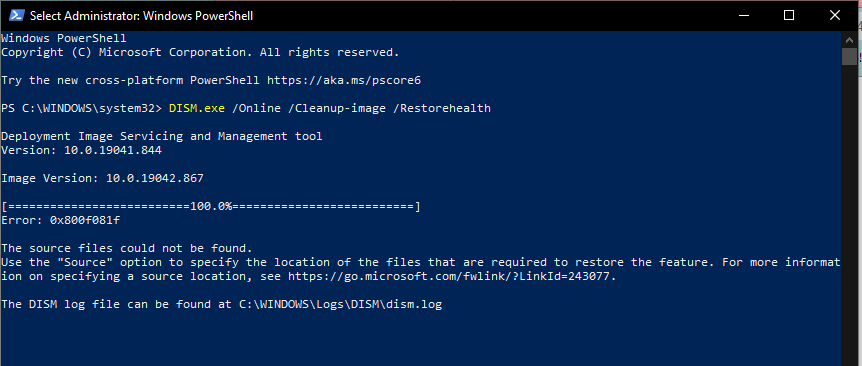
Task: Click the /Online parameter
Action: 256,108
